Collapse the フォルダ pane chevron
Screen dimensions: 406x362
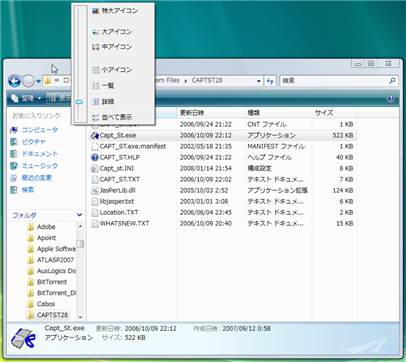(x=79, y=215)
